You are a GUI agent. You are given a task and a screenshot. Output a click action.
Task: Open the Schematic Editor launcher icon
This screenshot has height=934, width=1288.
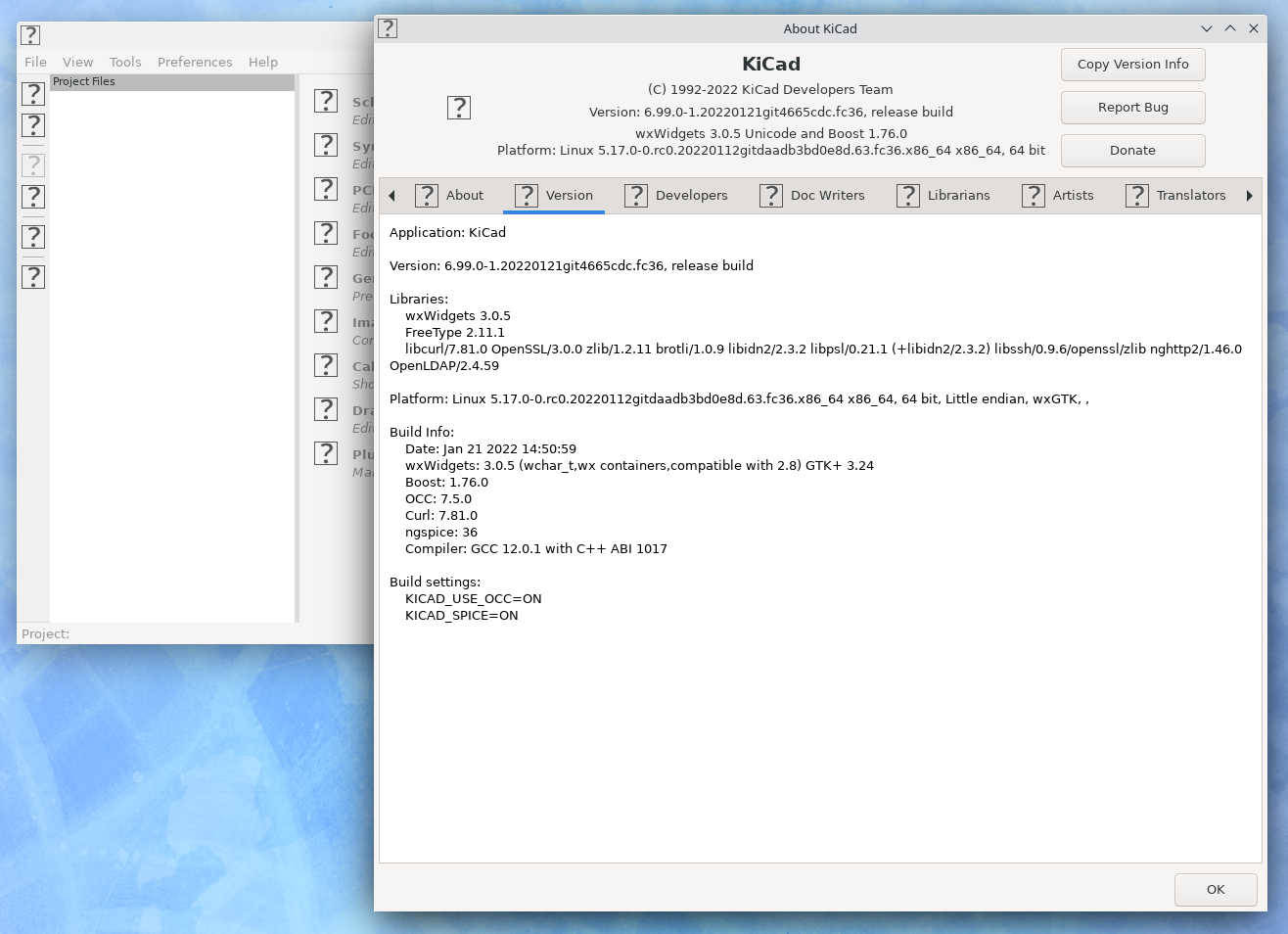(x=326, y=101)
